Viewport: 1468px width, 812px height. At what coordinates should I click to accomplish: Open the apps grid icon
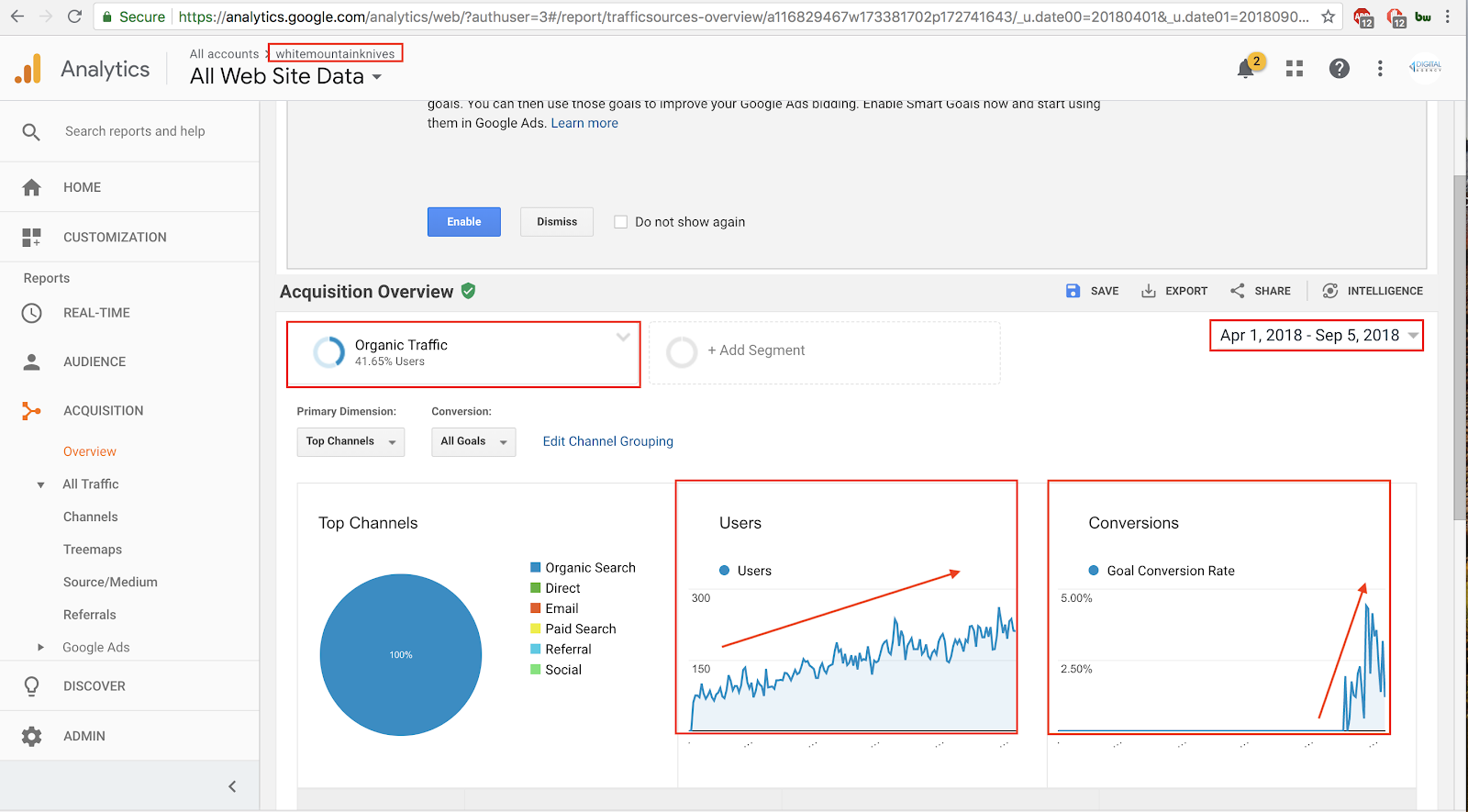click(1295, 69)
